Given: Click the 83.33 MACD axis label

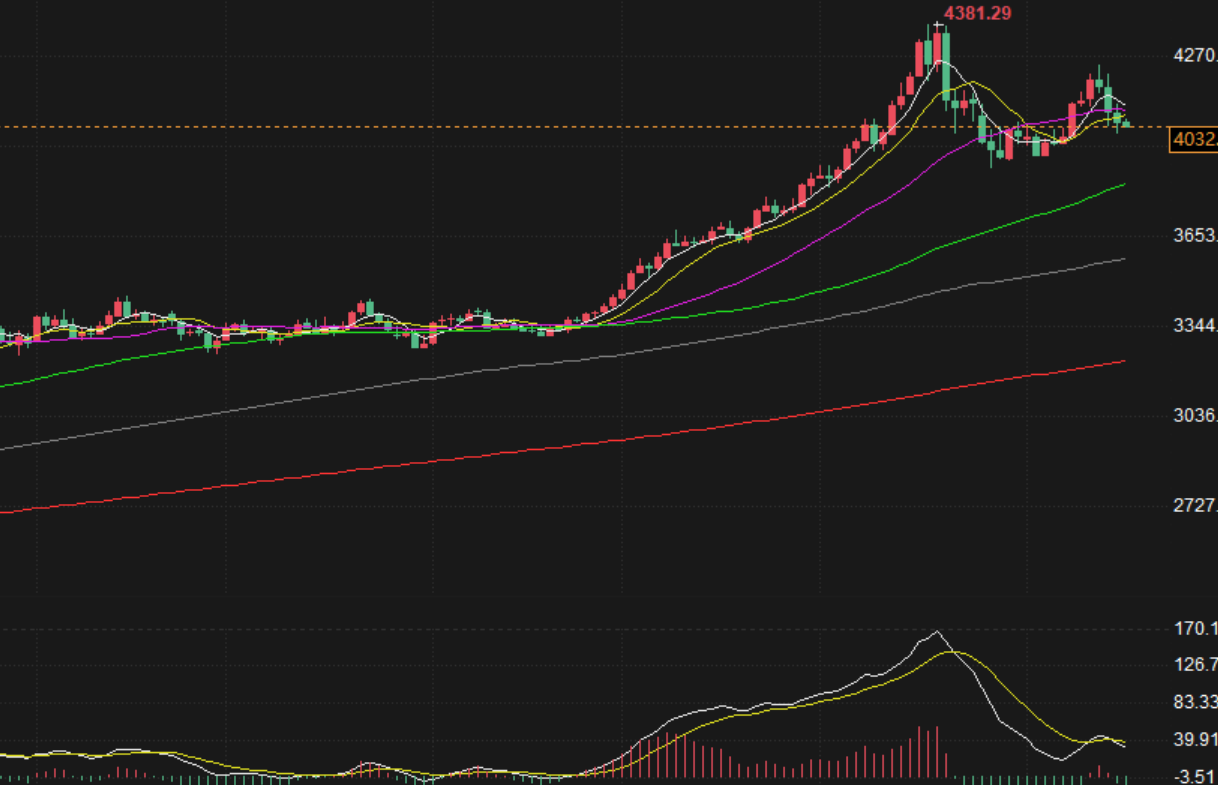Looking at the screenshot, I should [x=1196, y=701].
